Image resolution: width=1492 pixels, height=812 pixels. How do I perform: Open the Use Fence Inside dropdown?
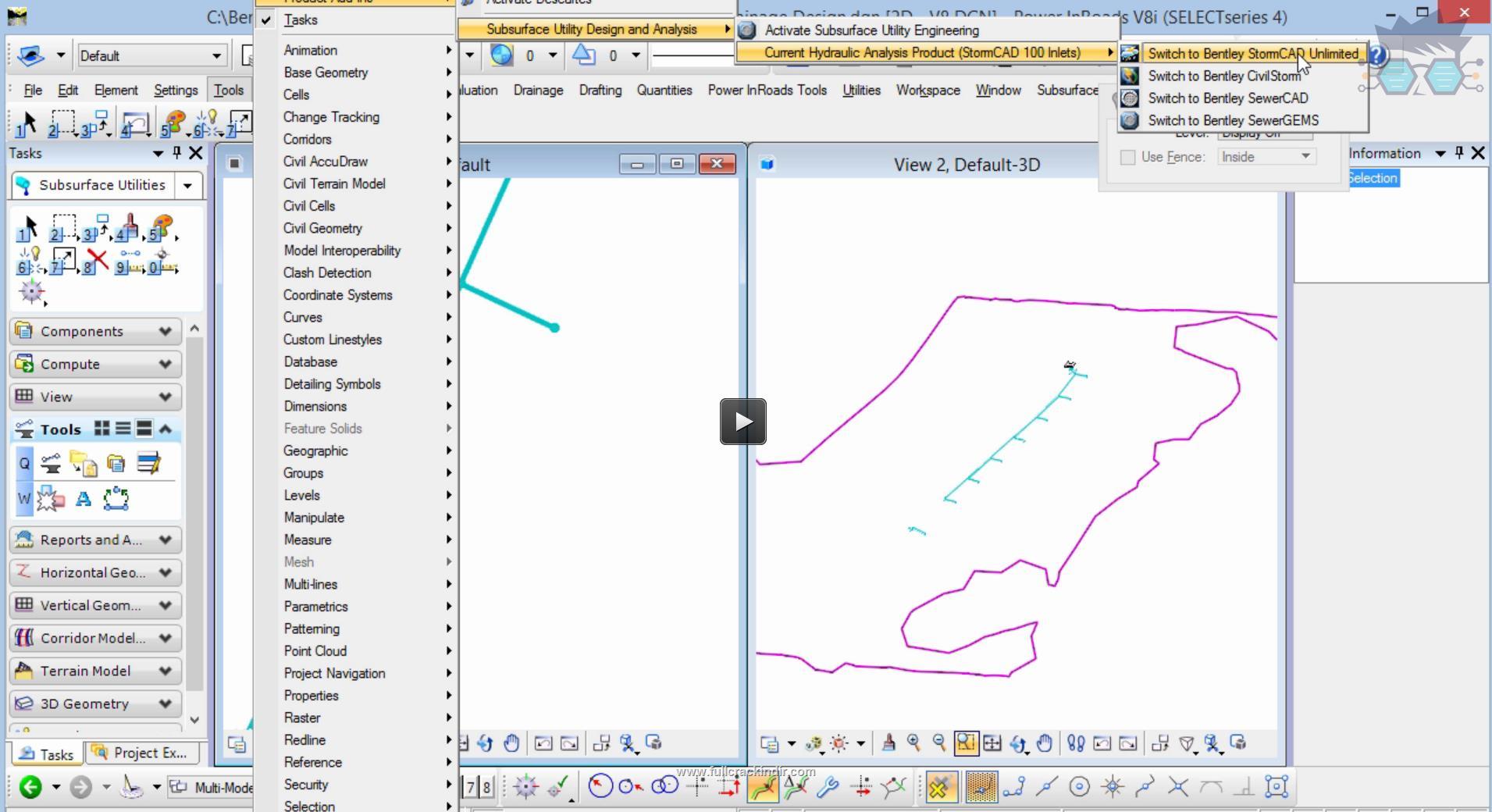pyautogui.click(x=1266, y=157)
